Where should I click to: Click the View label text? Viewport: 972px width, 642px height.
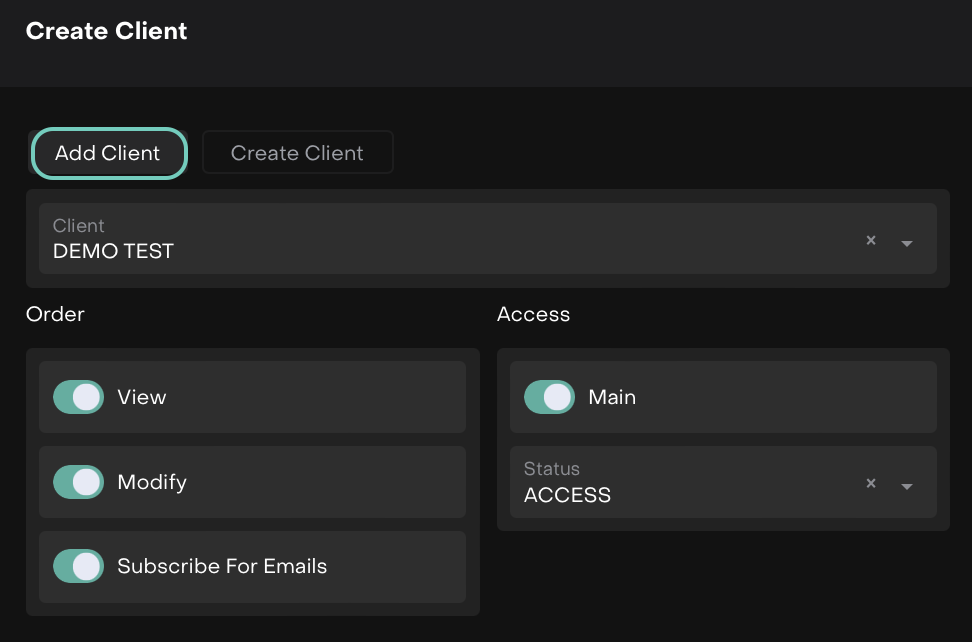(142, 397)
